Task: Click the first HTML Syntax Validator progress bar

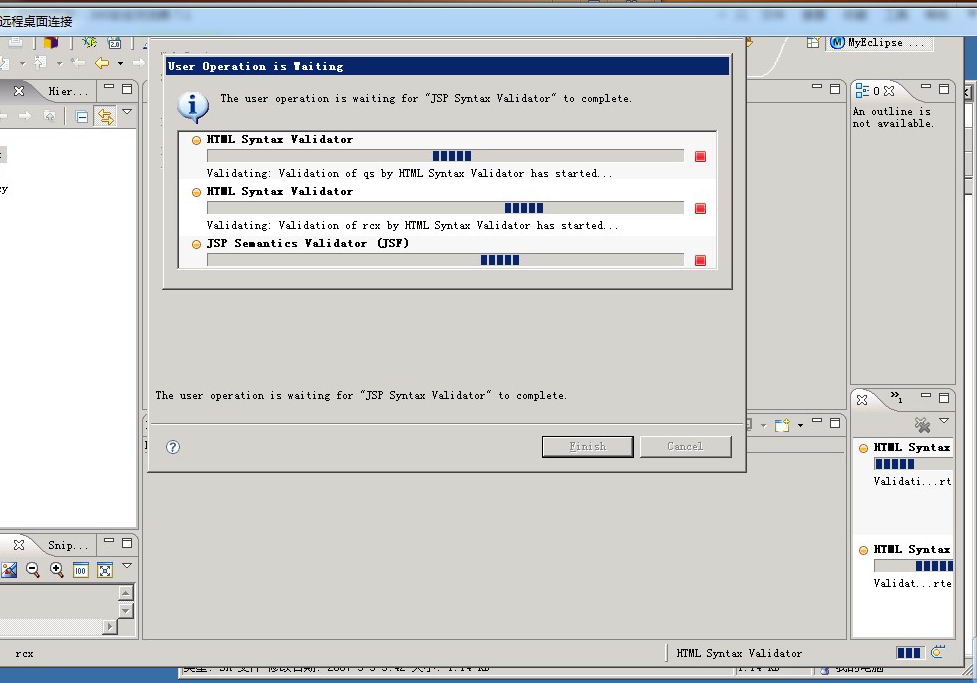Action: click(x=445, y=156)
